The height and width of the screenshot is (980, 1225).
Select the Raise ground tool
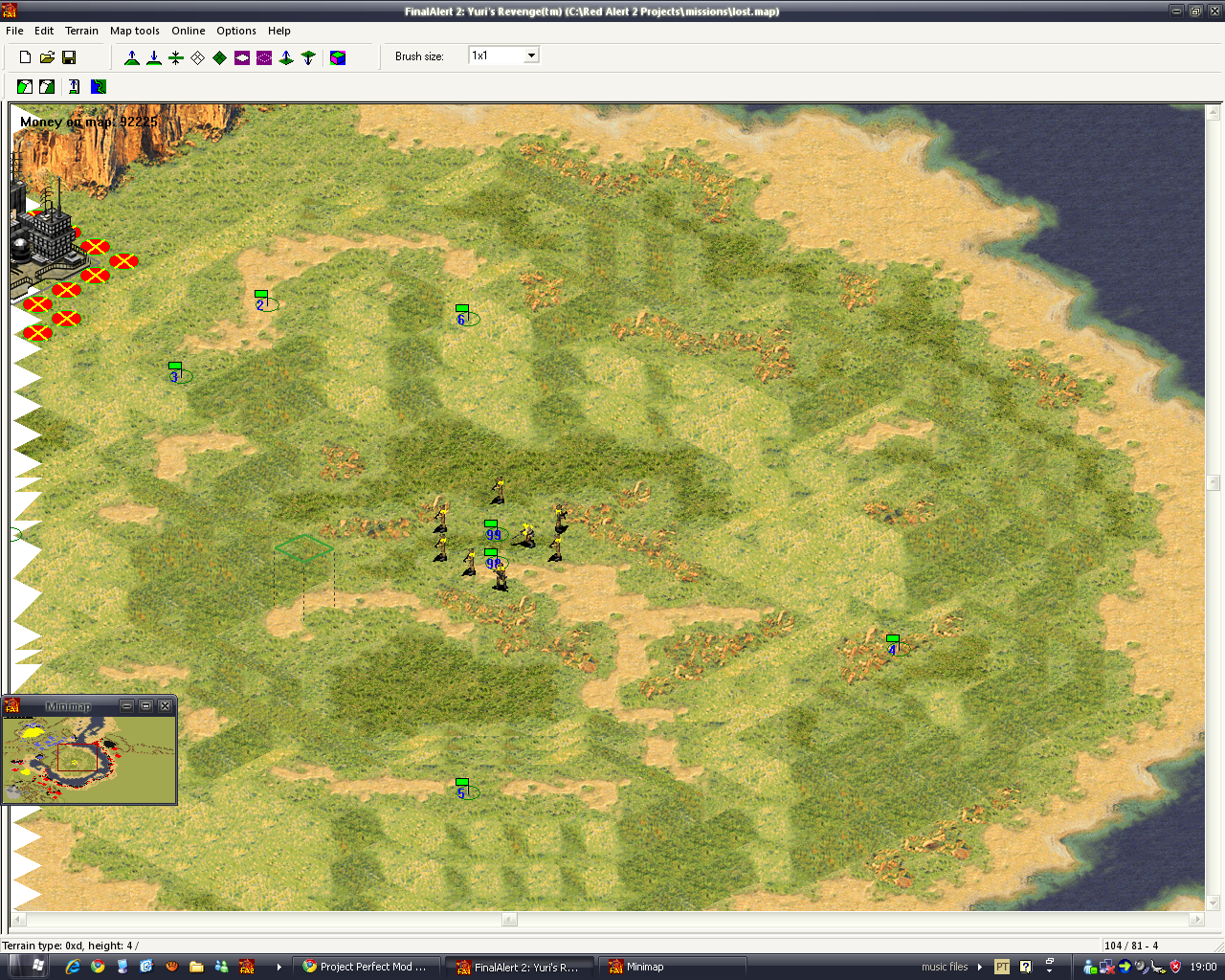132,57
